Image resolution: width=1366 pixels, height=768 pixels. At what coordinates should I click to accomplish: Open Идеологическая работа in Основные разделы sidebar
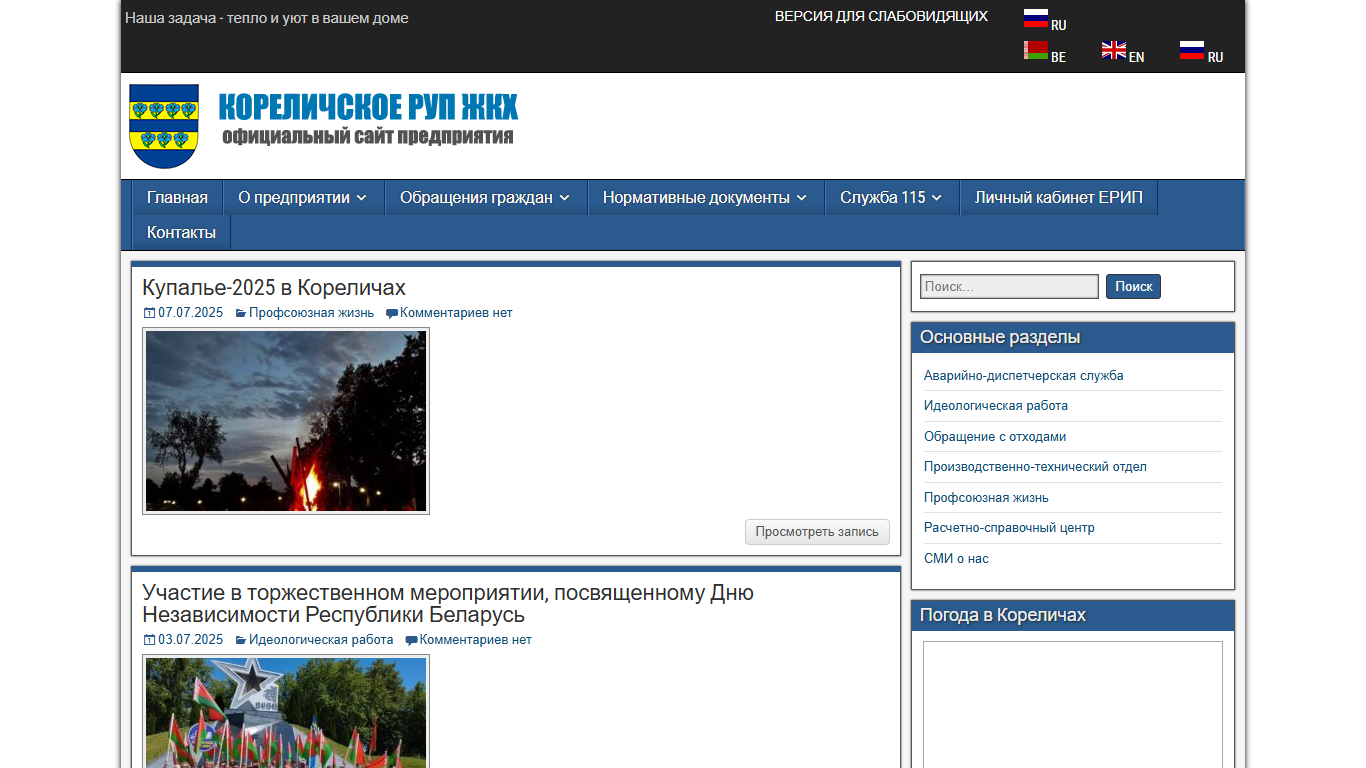(996, 406)
